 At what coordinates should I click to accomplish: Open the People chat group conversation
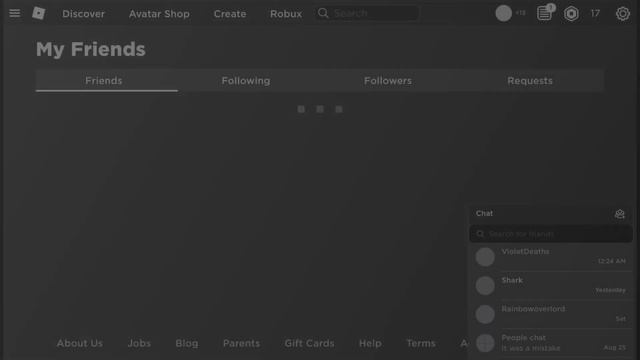(x=551, y=343)
